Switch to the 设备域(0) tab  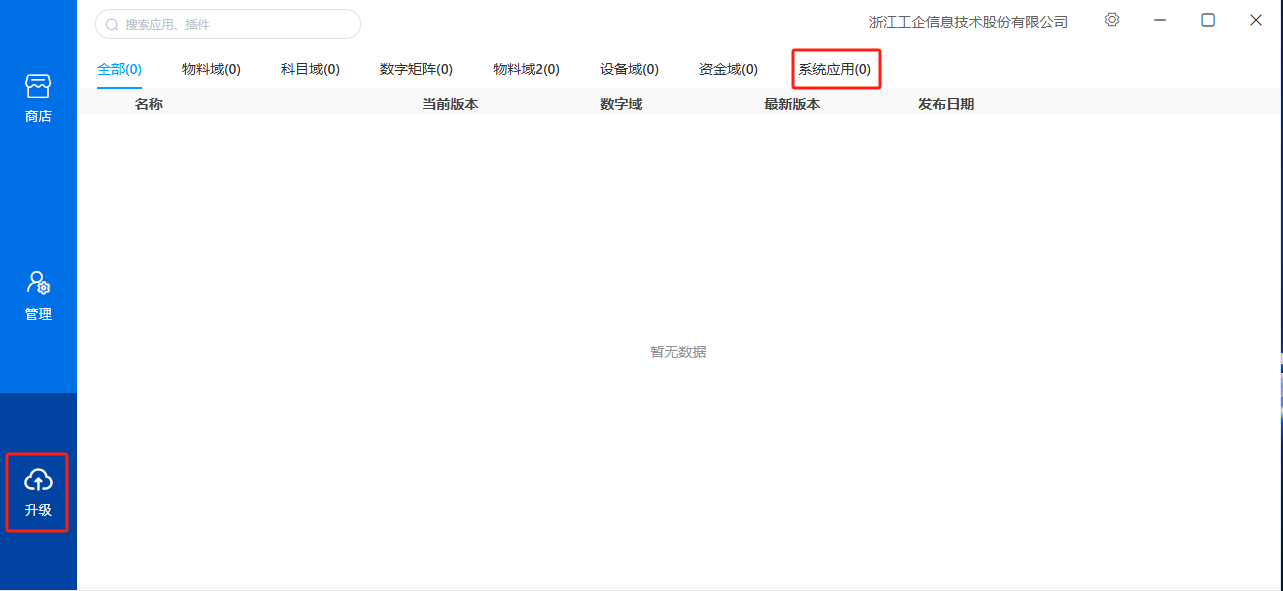click(629, 69)
